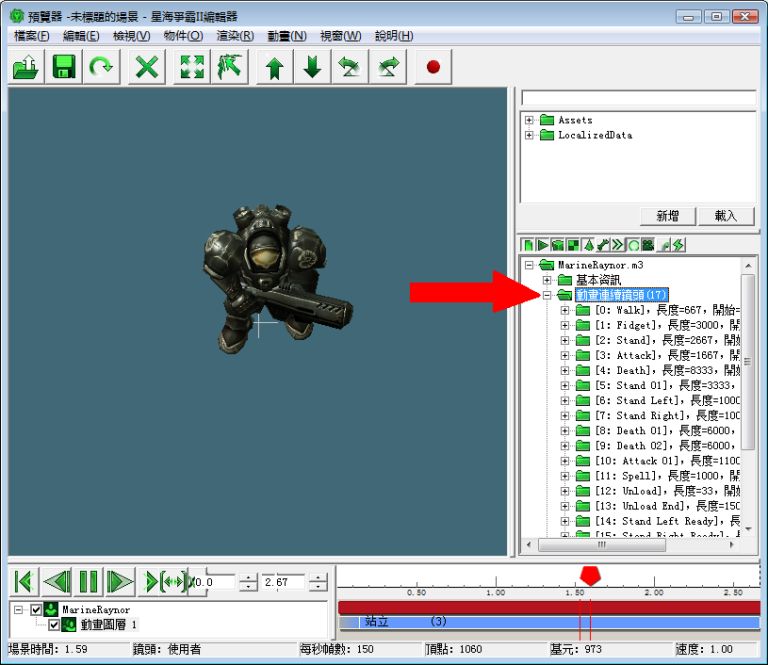This screenshot has height=665, width=768.
Task: Click the green pyramid icon in the model panel toolbar
Action: [588, 245]
